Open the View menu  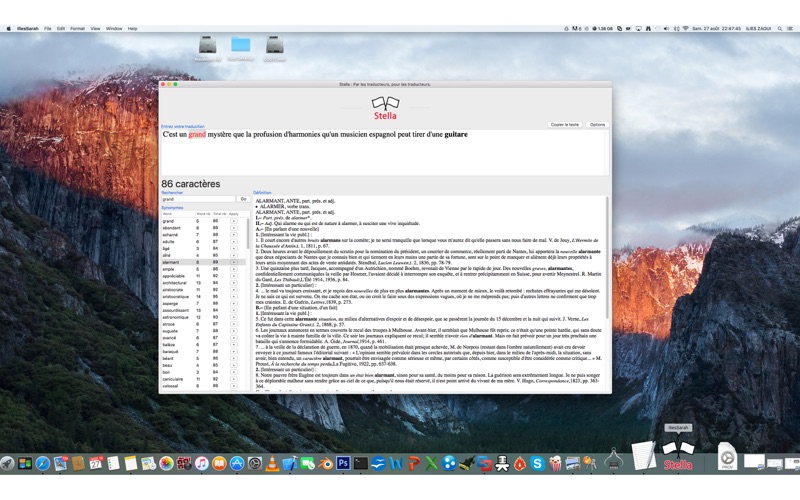click(95, 29)
